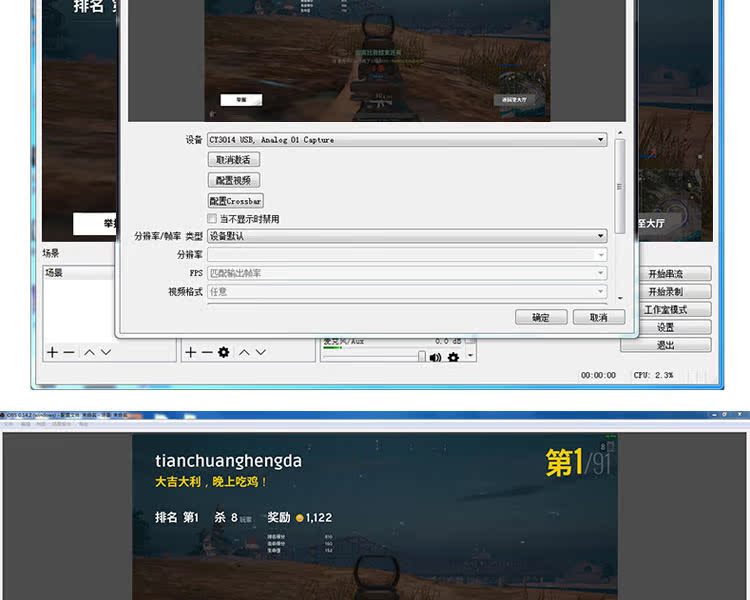Open the FPS dropdown showing 匹配输出帧率
The width and height of the screenshot is (750, 600).
[408, 273]
